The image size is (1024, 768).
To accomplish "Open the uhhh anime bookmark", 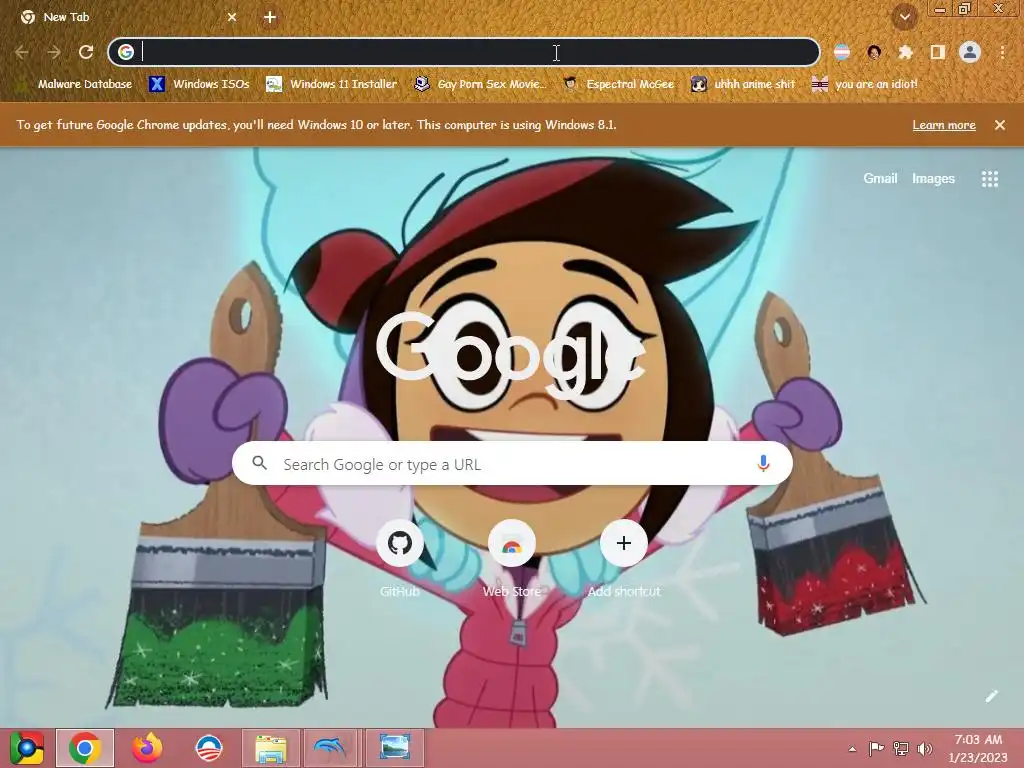I will pos(743,84).
